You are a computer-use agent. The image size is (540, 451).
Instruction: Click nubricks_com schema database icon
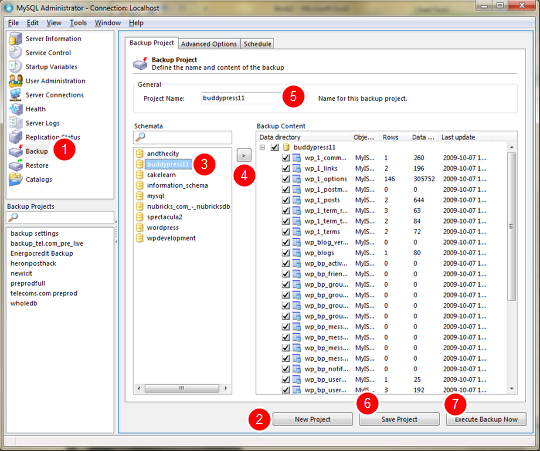[x=139, y=207]
